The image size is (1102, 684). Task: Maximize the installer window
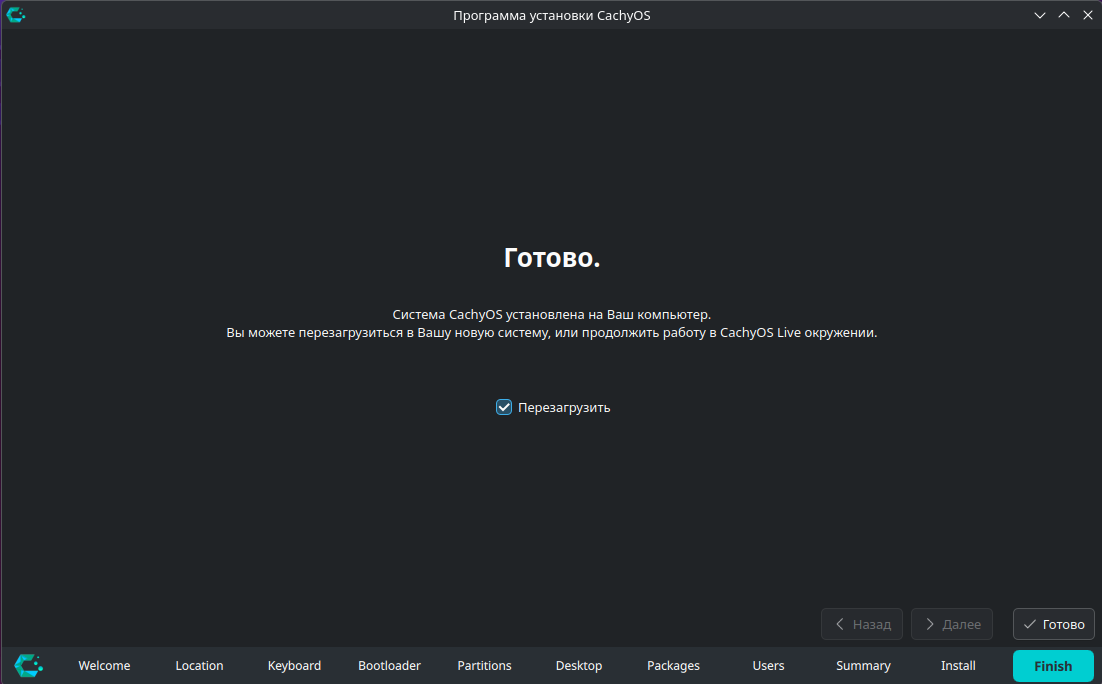click(1063, 15)
